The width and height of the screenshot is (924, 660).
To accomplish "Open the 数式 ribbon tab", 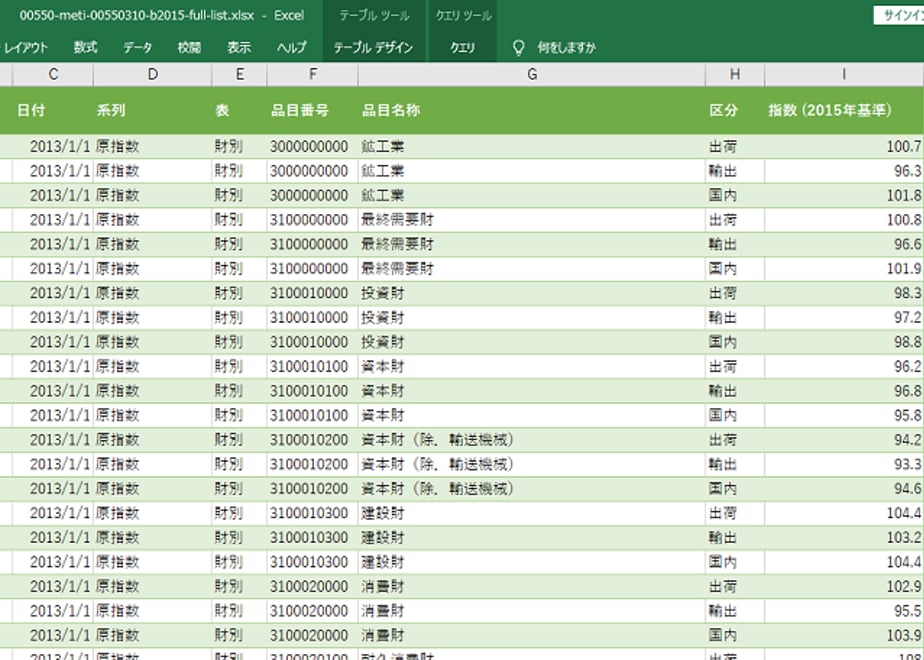I will pyautogui.click(x=85, y=48).
